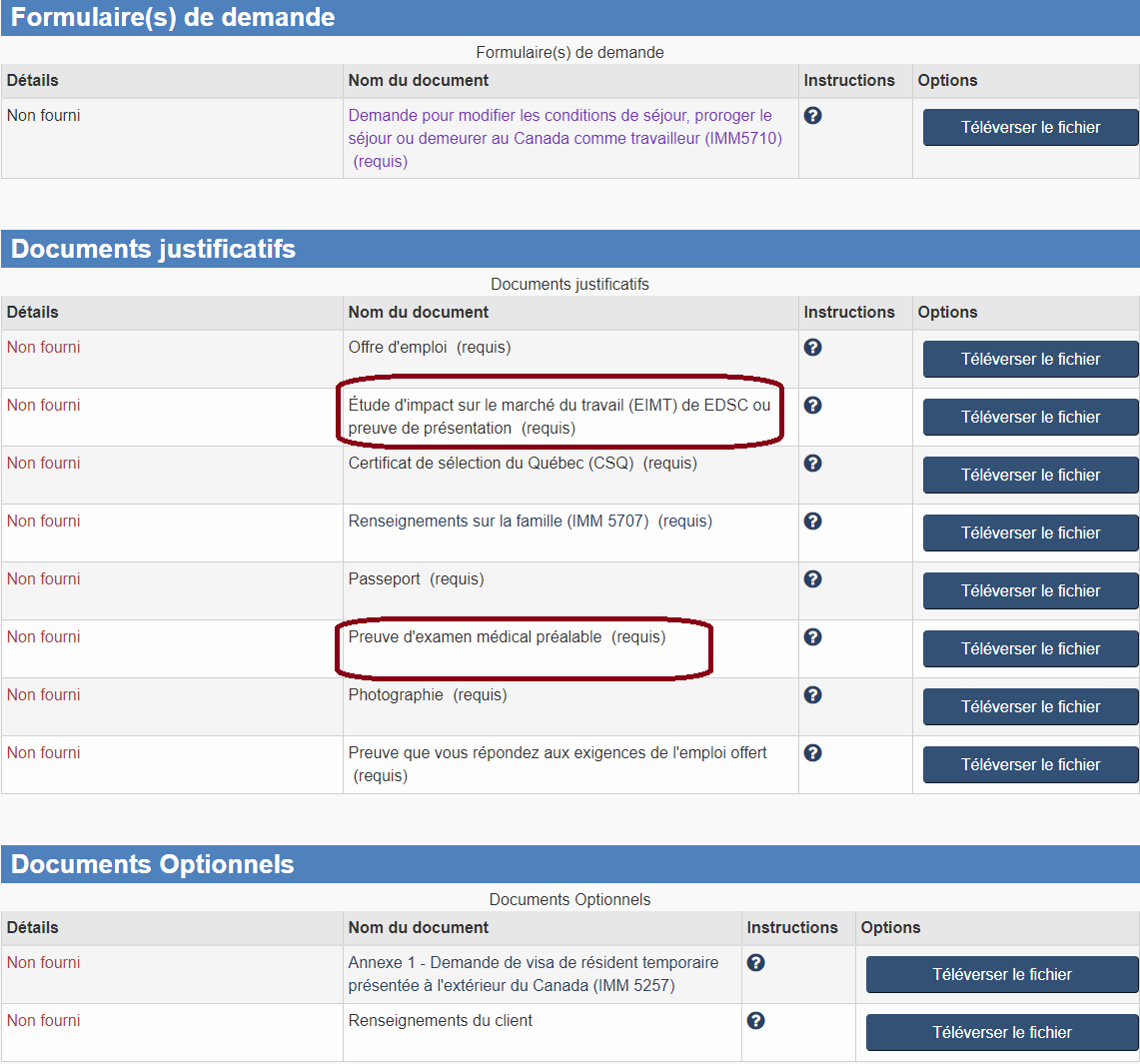This screenshot has width=1140, height=1064.
Task: Show help icon for Annexe 1 IMM 5257
Action: point(756,963)
